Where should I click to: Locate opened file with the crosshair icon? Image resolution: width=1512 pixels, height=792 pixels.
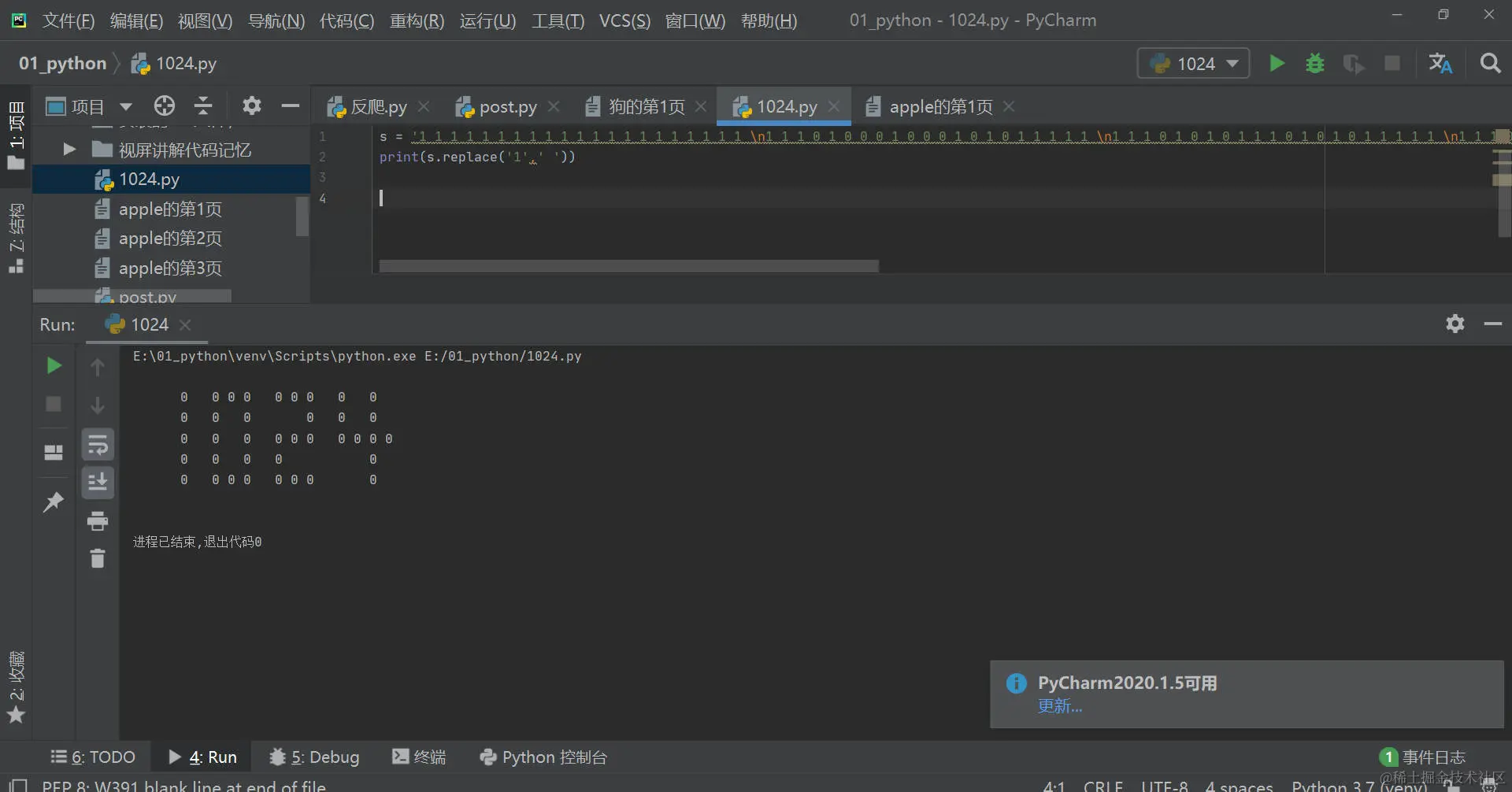click(165, 105)
